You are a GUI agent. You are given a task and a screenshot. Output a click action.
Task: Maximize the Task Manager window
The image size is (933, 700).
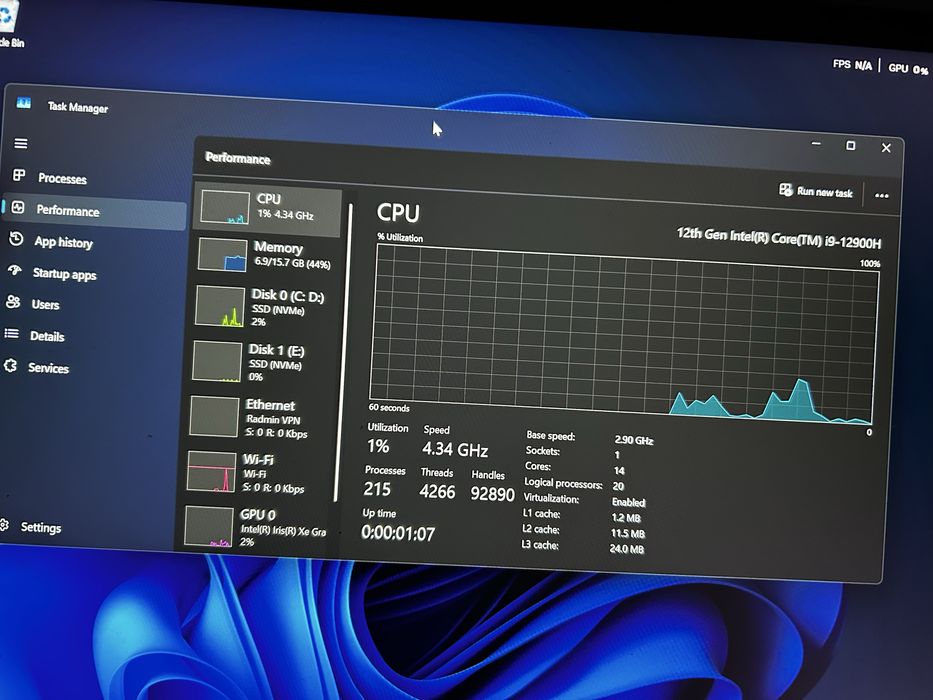point(851,146)
